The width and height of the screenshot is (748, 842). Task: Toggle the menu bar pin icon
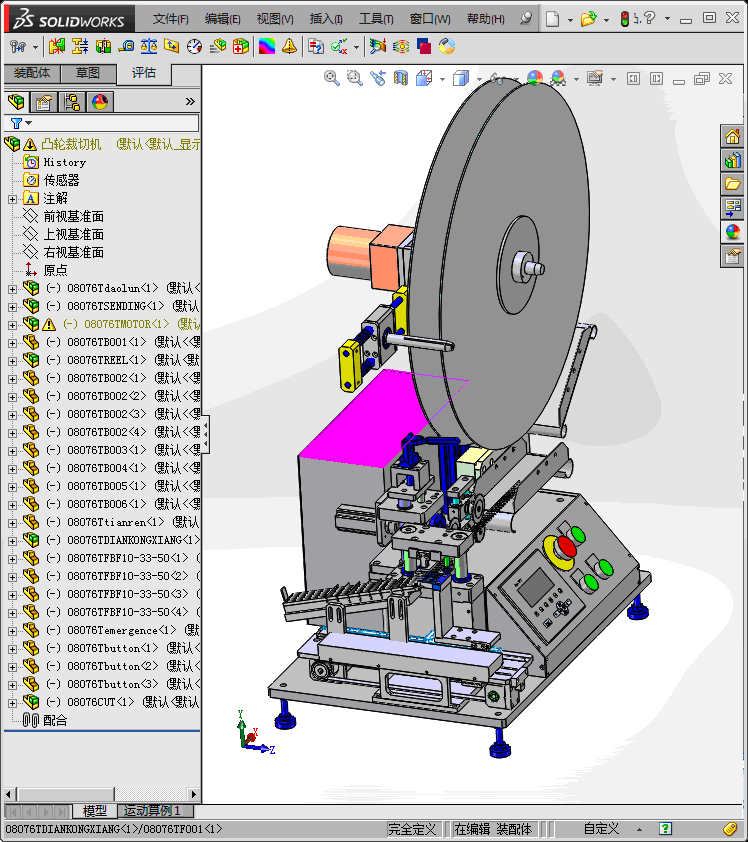526,18
